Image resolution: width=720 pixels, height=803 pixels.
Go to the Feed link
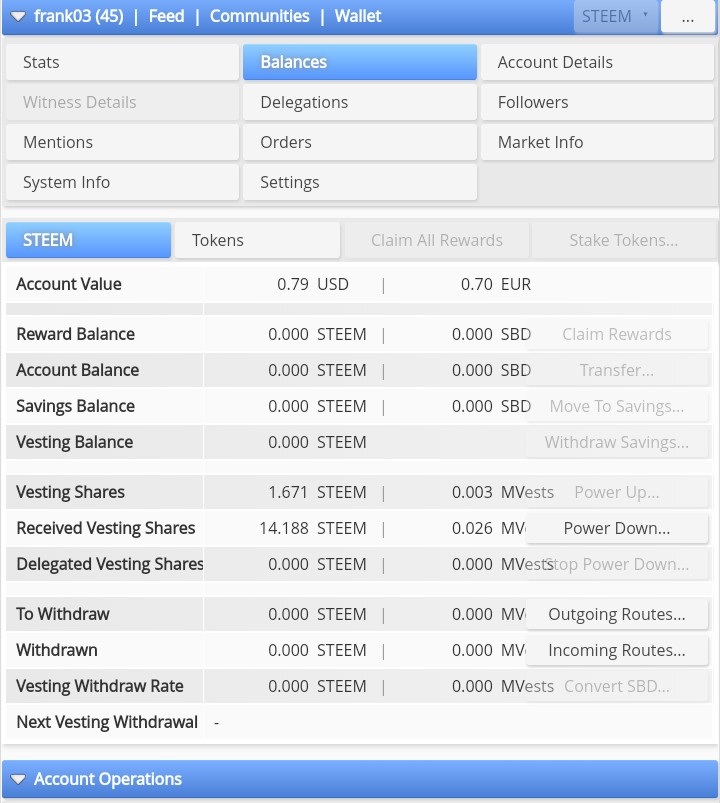point(166,16)
